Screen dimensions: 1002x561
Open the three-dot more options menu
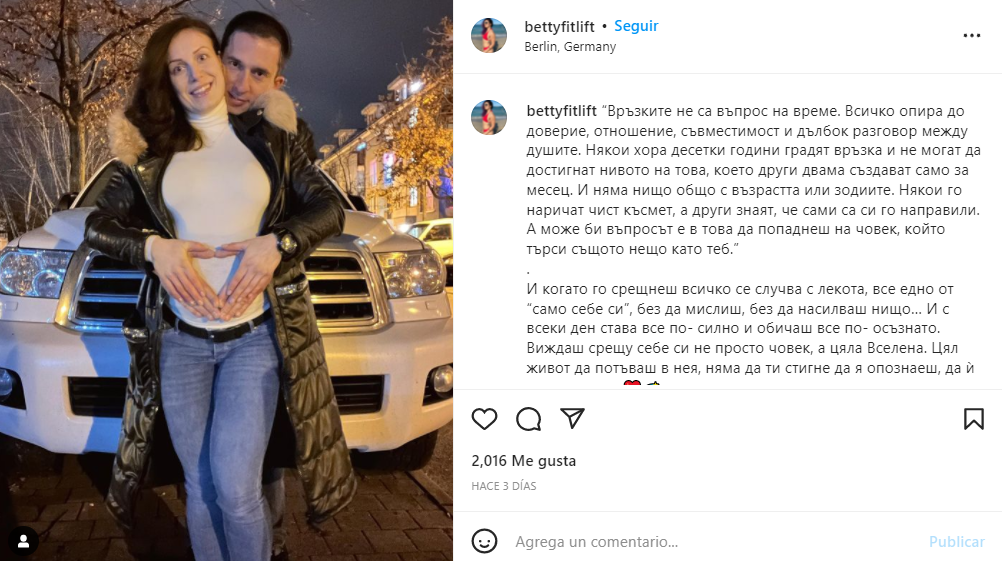pyautogui.click(x=972, y=36)
